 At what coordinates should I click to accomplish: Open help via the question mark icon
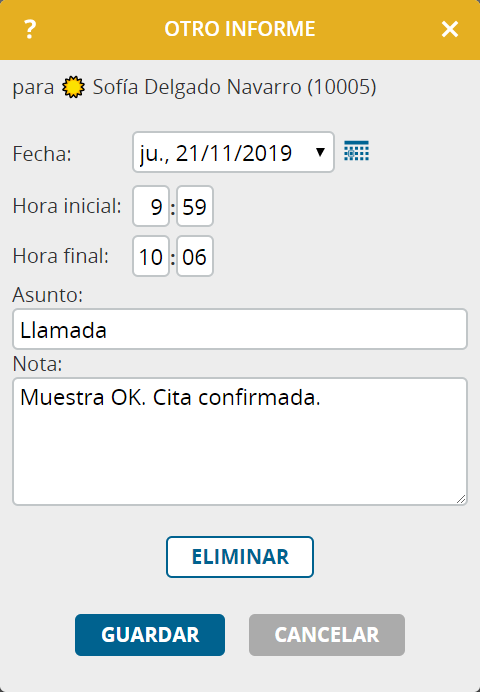coord(30,30)
